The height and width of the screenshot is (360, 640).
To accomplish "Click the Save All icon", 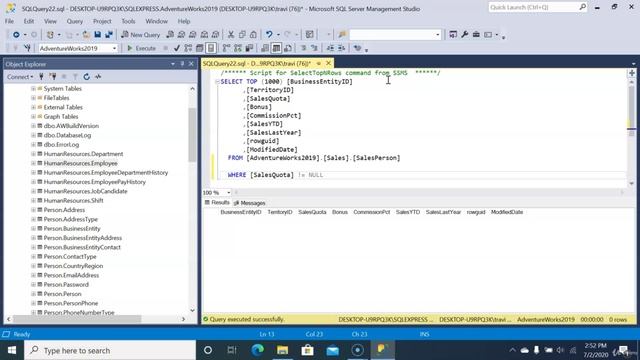I will pyautogui.click(x=109, y=35).
